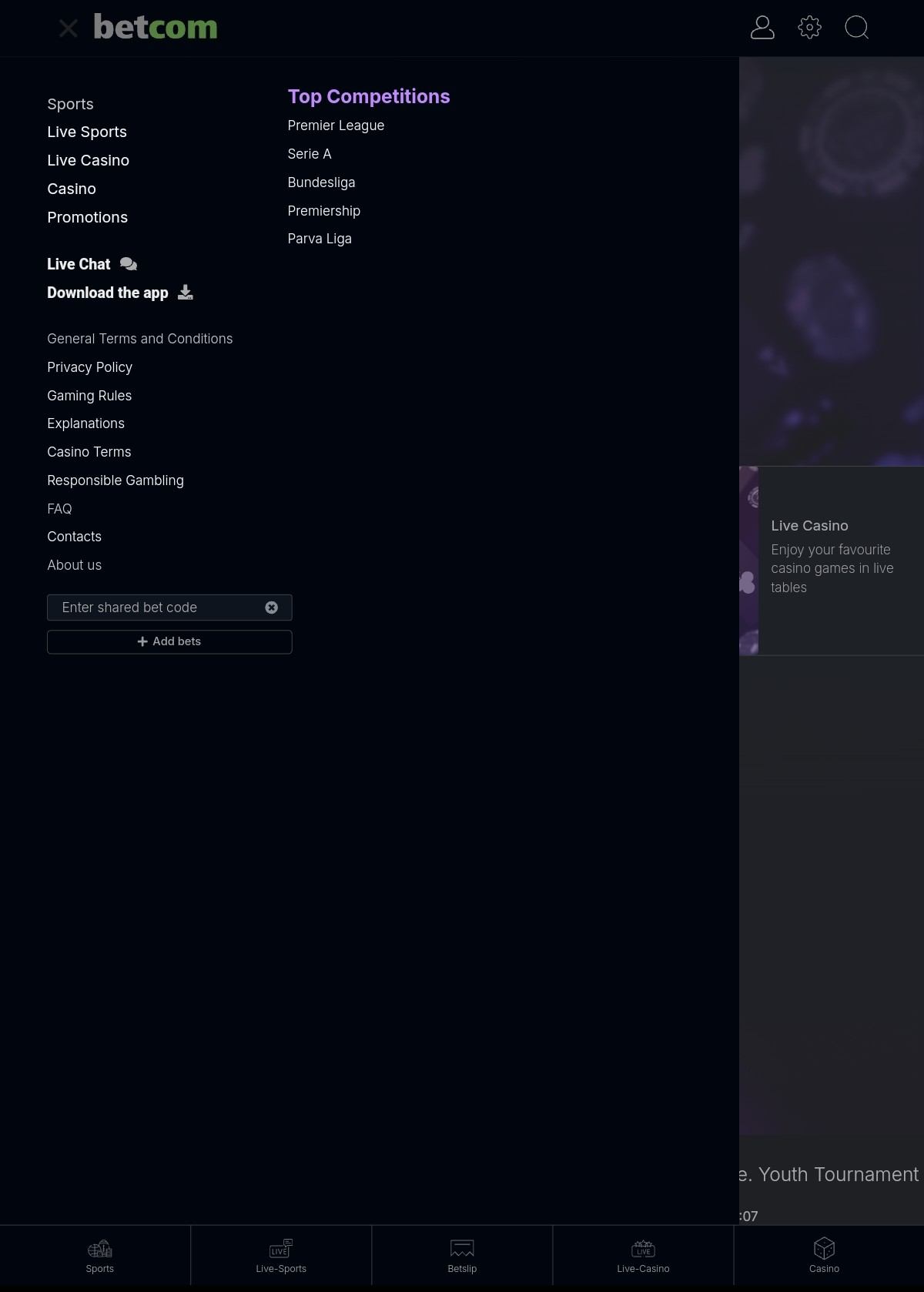
Task: Open Live Chat speech bubble icon
Action: 129,264
